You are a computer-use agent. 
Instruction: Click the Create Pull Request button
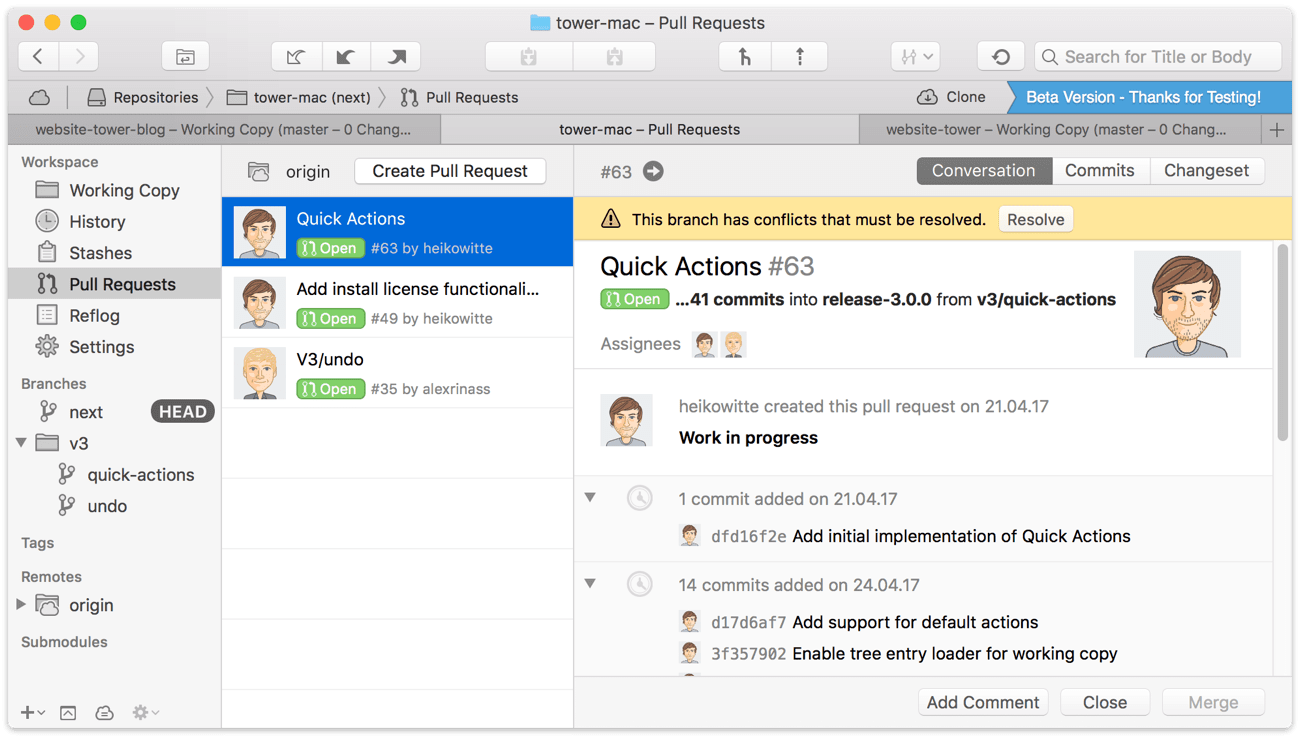pyautogui.click(x=450, y=171)
